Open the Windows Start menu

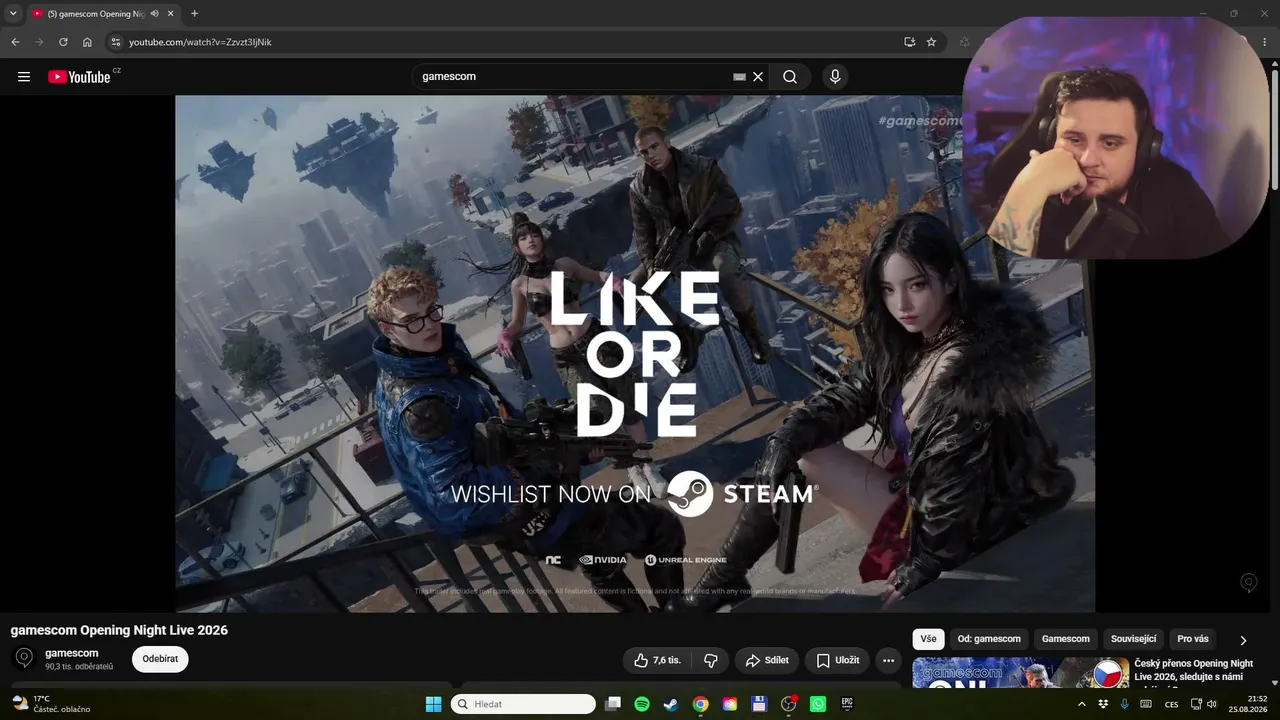coord(433,704)
